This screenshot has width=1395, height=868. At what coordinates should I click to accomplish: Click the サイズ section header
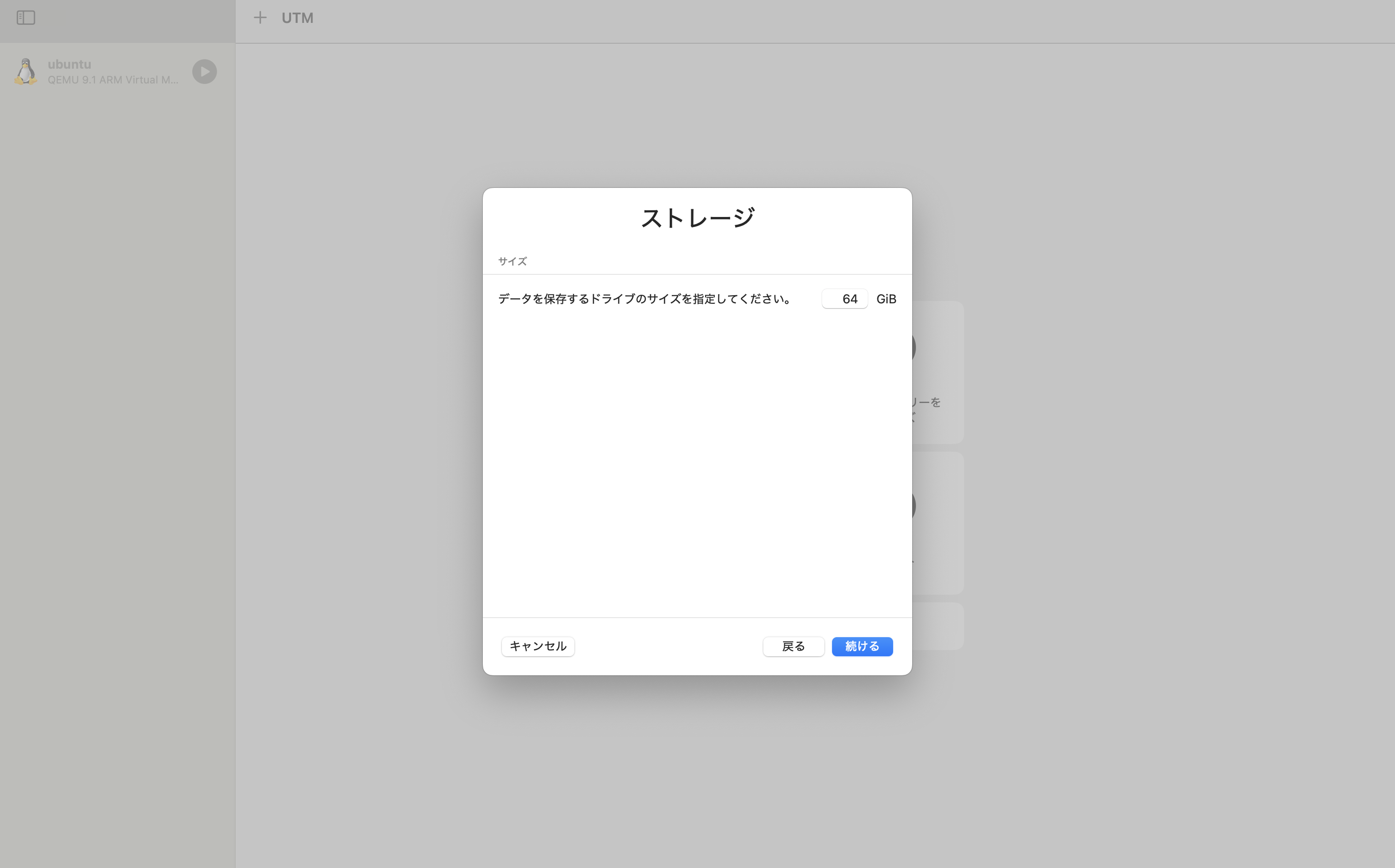512,260
